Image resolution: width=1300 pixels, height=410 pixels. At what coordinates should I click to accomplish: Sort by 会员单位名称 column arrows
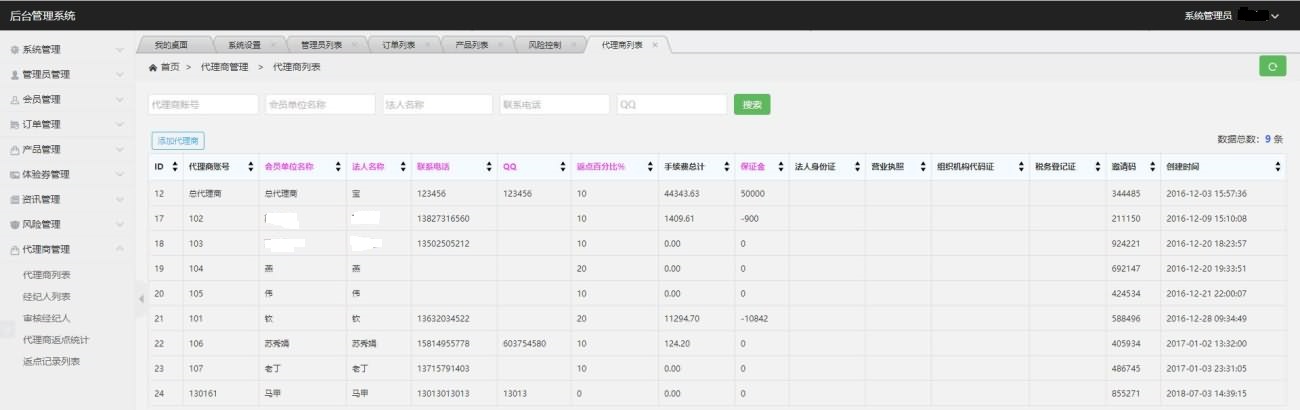coord(338,166)
